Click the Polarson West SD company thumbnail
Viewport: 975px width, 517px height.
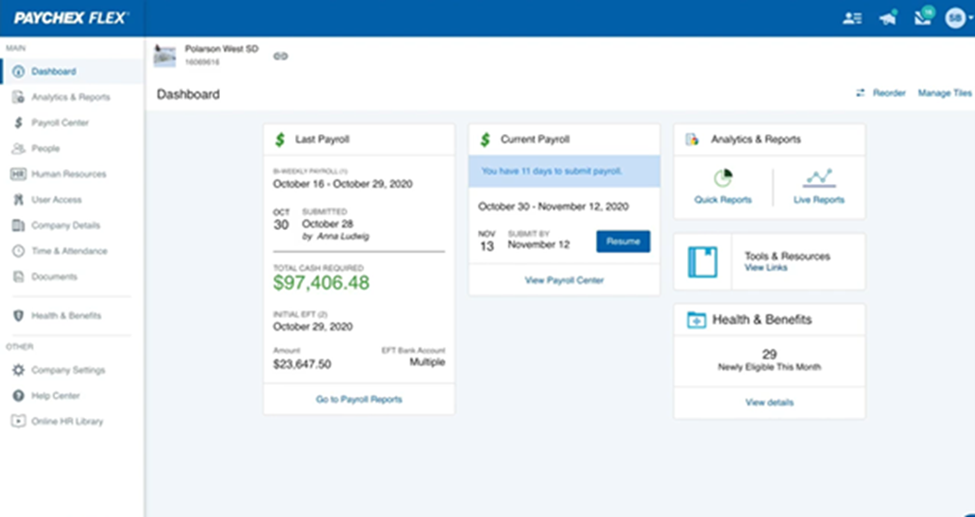(x=165, y=55)
